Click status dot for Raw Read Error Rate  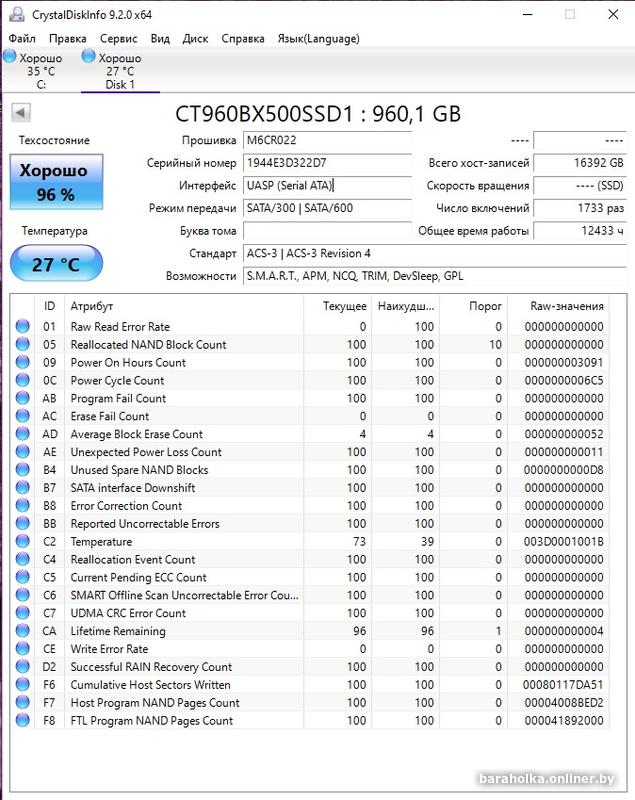22,327
